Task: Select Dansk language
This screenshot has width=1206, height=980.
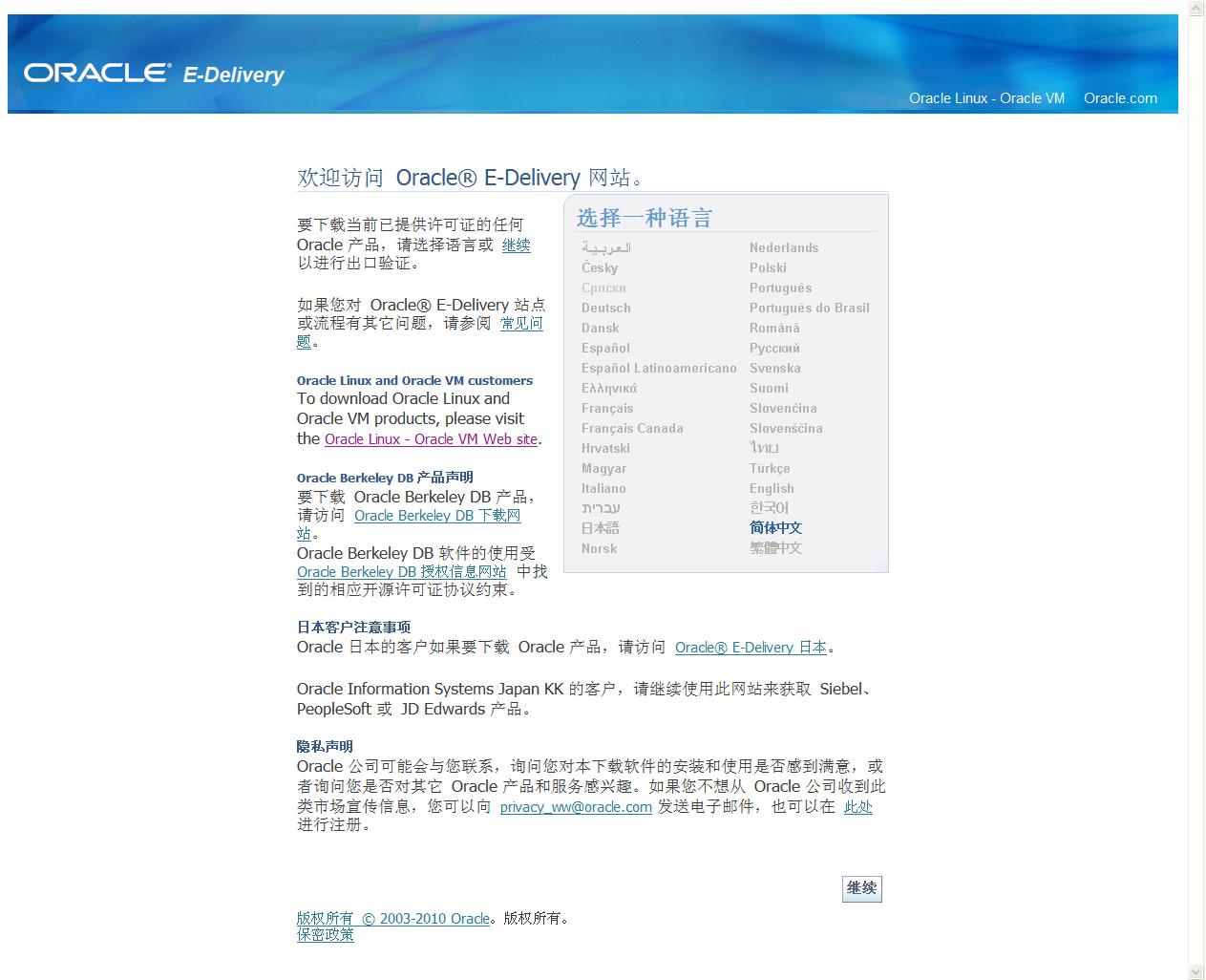Action: (601, 328)
